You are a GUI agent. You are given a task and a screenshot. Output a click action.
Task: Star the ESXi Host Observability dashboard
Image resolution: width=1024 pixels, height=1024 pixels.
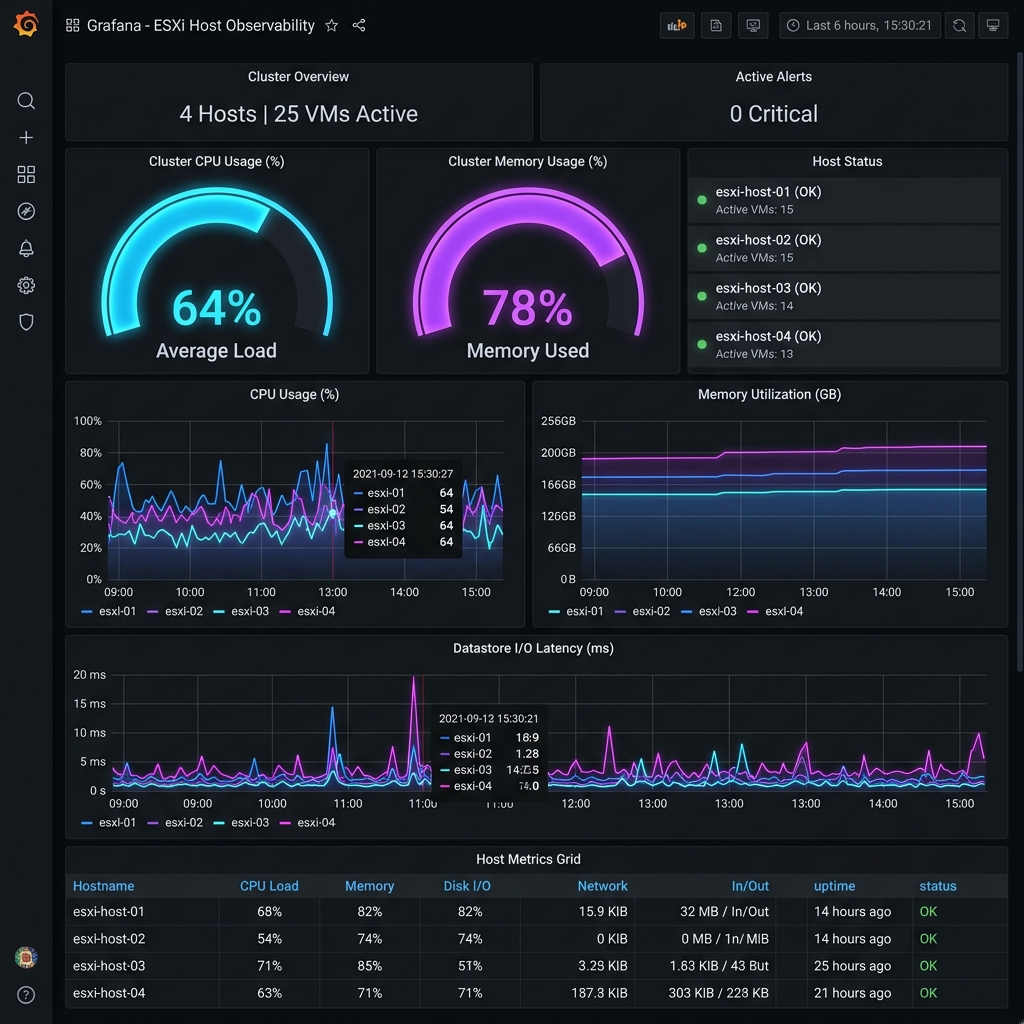click(331, 25)
